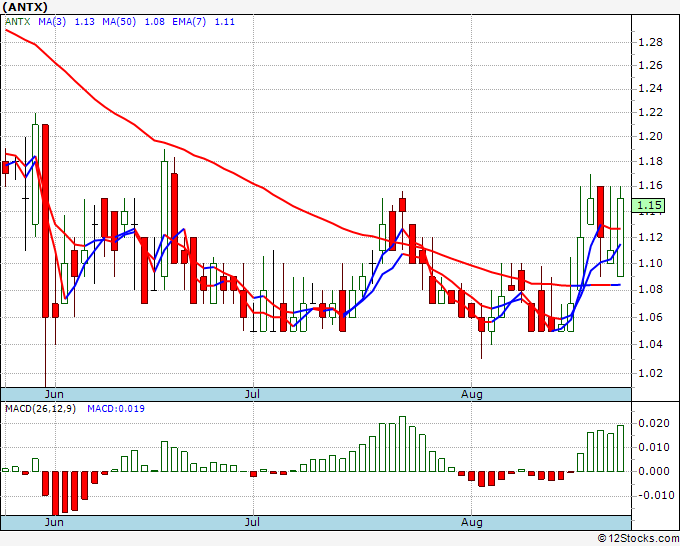This screenshot has height=546, width=680.
Task: Click the 1.22 price axis label
Action: 651,112
